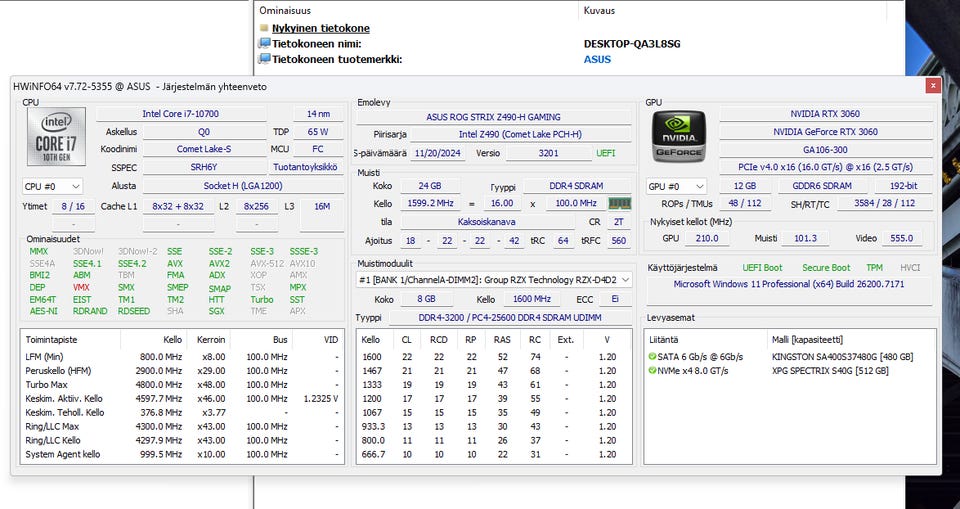This screenshot has height=509, width=960.
Task: Select the Nykyinen tietokone entry
Action: [320, 29]
